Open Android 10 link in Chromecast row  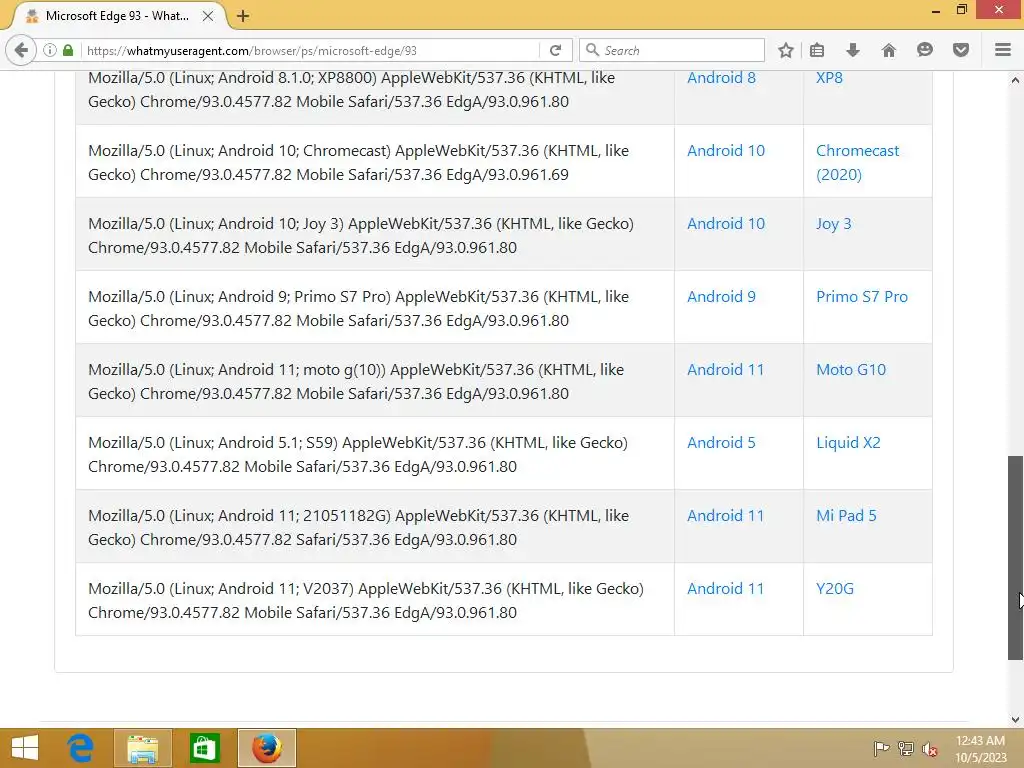(x=726, y=151)
